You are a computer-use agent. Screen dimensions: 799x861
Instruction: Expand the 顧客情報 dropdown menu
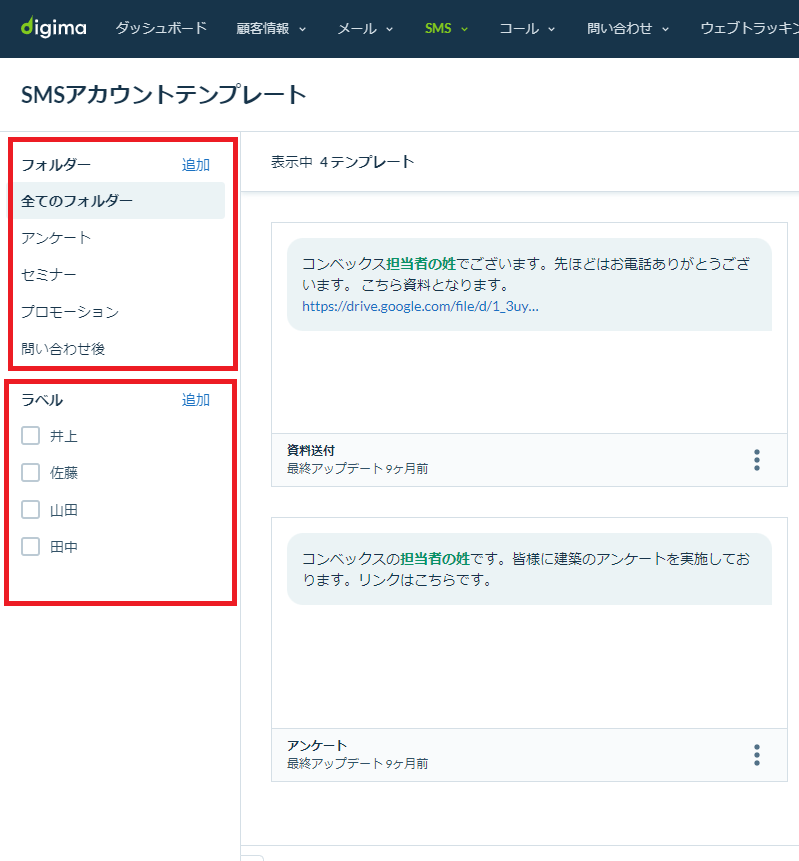(271, 29)
